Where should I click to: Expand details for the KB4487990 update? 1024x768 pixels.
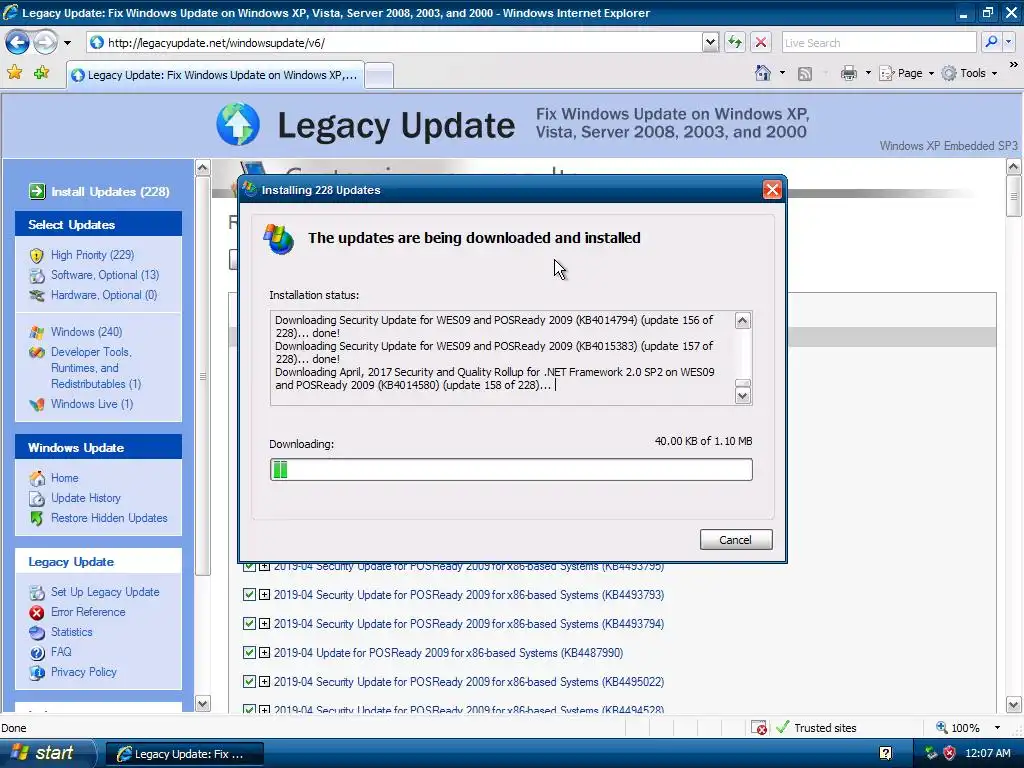(x=264, y=652)
